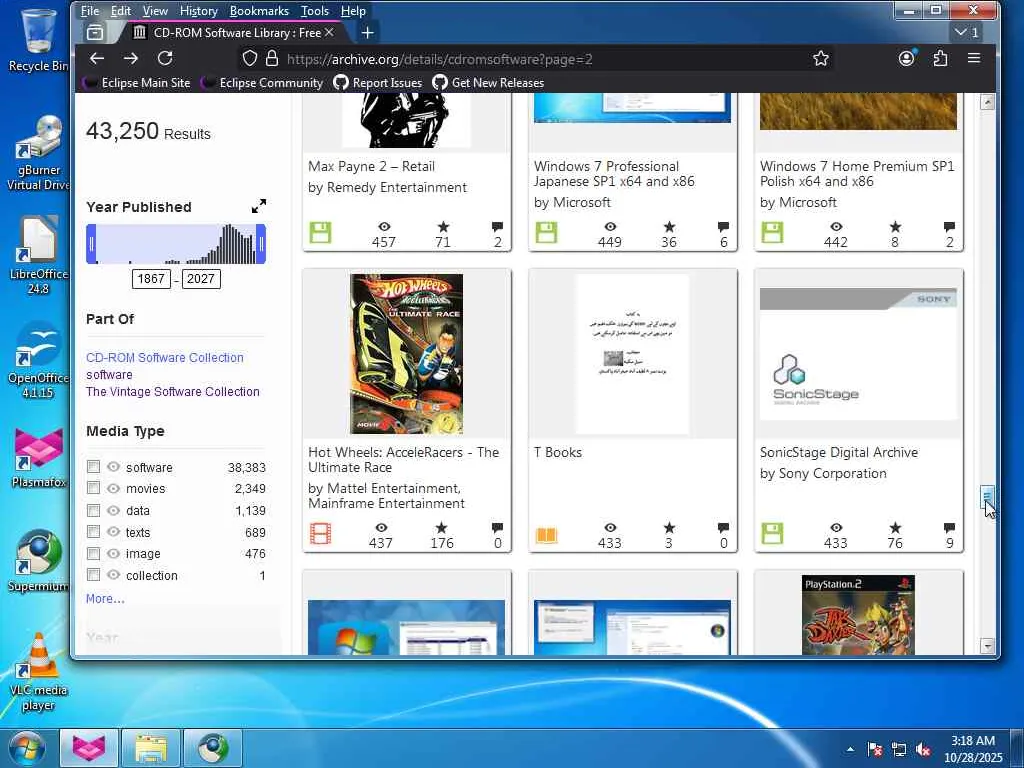Screen dimensions: 1024x768
Task: Check the image media type checkbox
Action: (x=93, y=553)
